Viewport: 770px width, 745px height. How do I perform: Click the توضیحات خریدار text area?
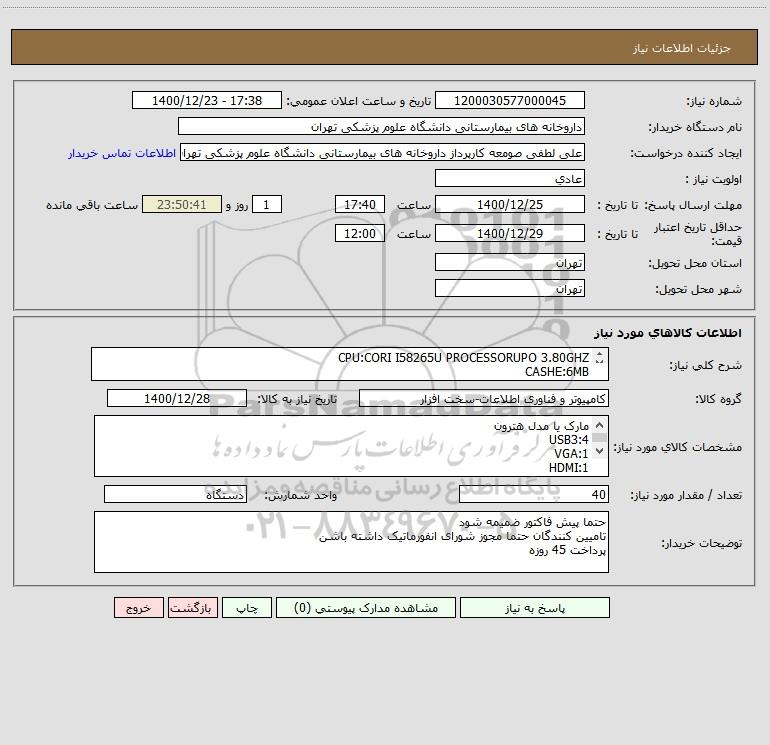click(351, 542)
